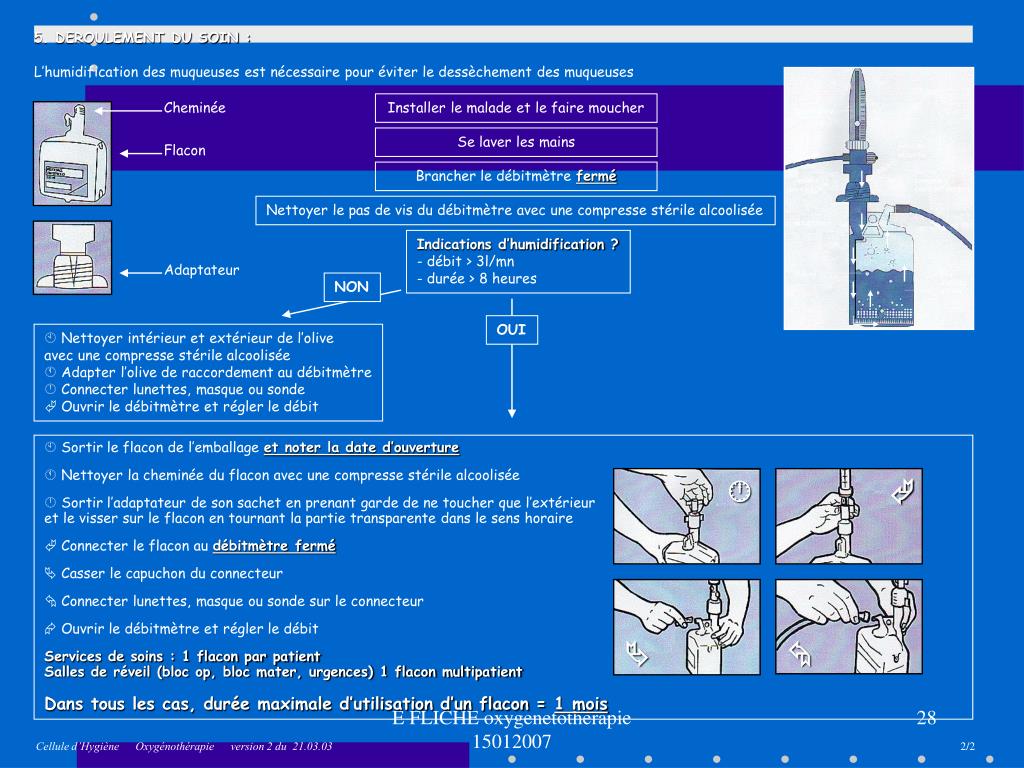
Task: Click the "E FLICHE oxygenefotherapie" caption
Action: click(x=511, y=718)
